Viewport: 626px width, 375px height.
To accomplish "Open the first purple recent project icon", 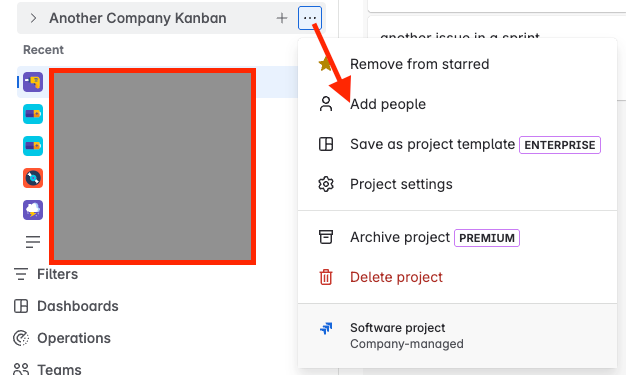I will (33, 82).
